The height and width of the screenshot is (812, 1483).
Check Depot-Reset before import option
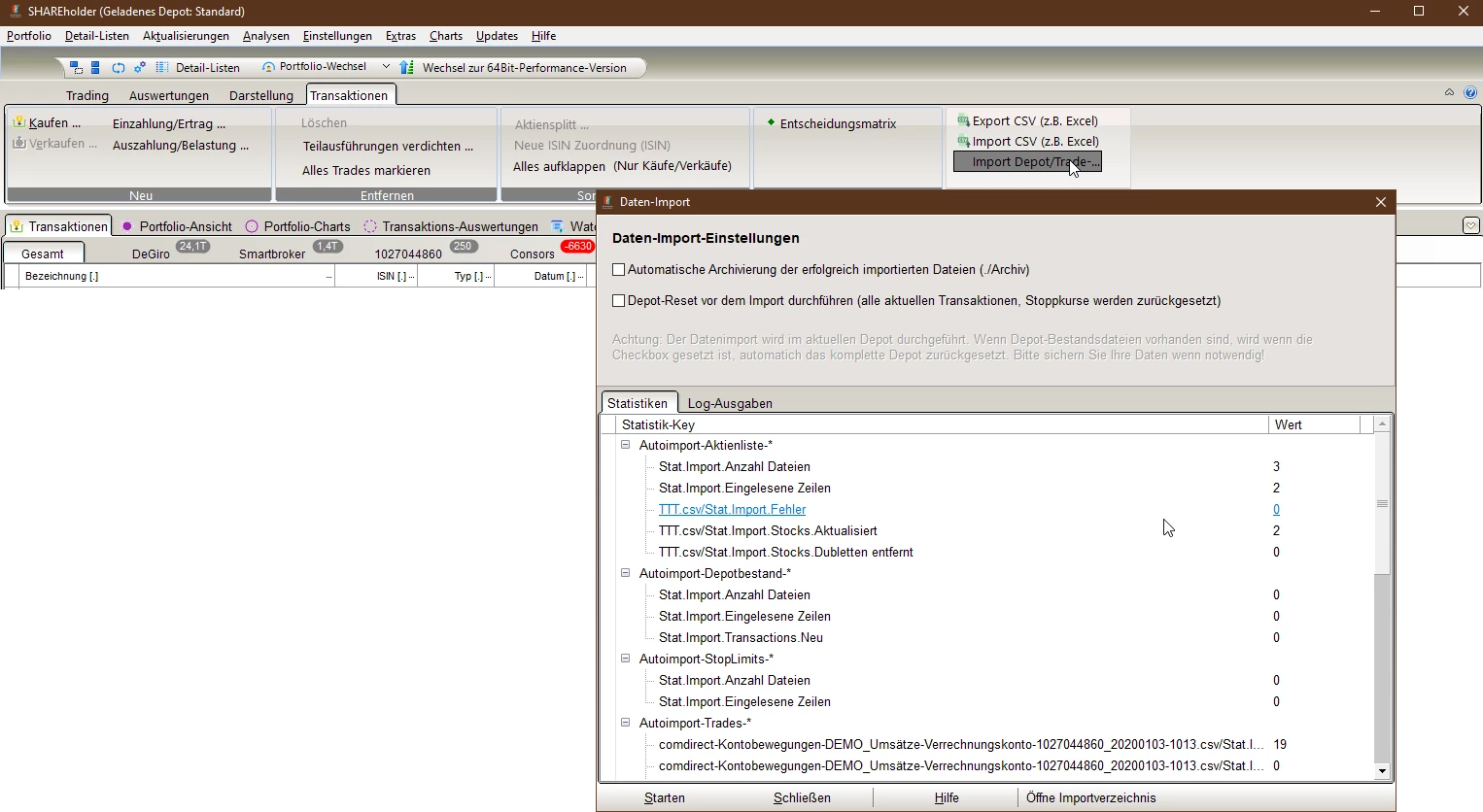pos(619,301)
